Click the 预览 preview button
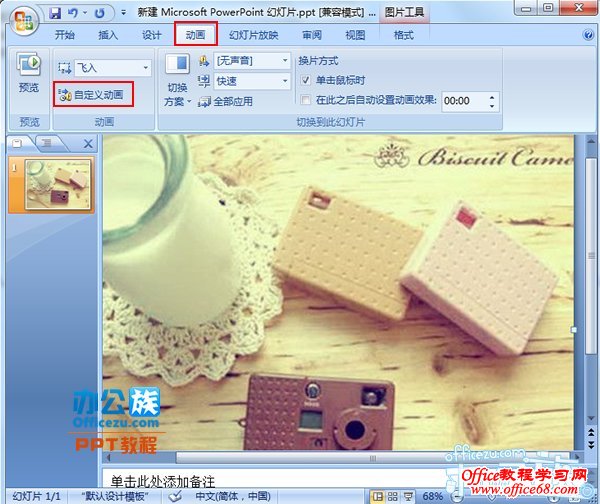The height and width of the screenshot is (504, 600). (29, 73)
